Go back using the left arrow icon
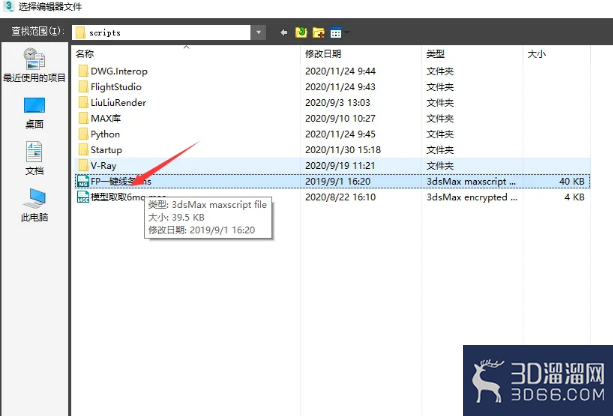Screen dimensions: 613x416 (x=284, y=32)
